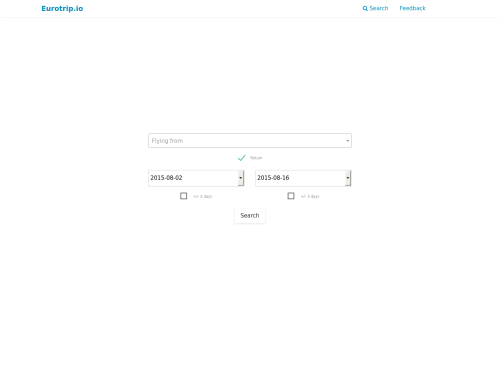Enable +/- 3 days for return date

(x=291, y=196)
